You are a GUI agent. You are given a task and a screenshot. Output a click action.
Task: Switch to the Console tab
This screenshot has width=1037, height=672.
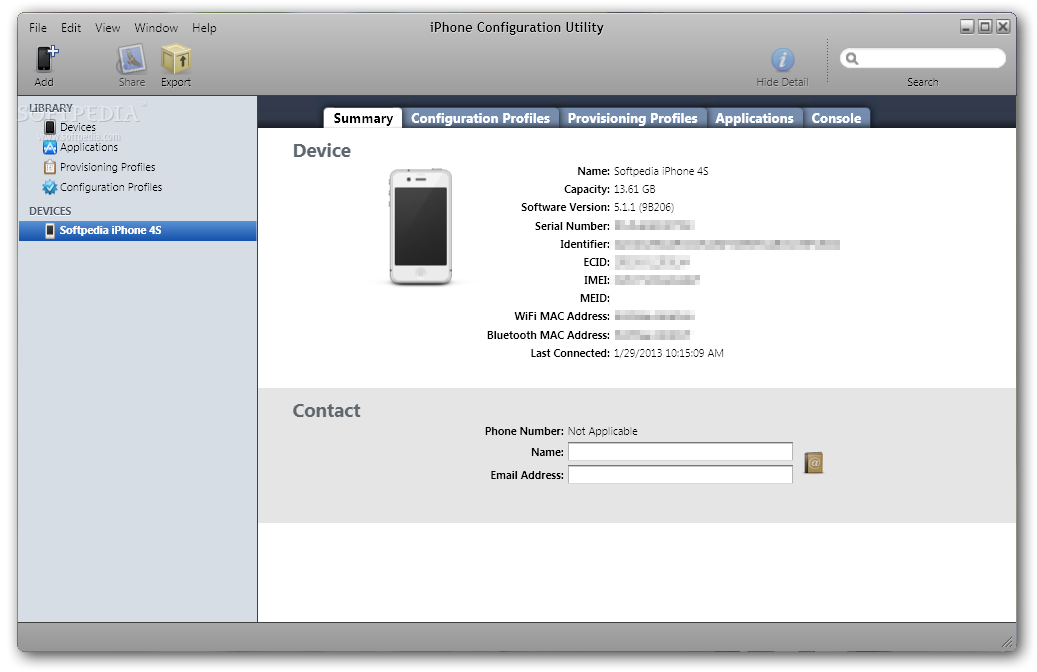click(836, 118)
